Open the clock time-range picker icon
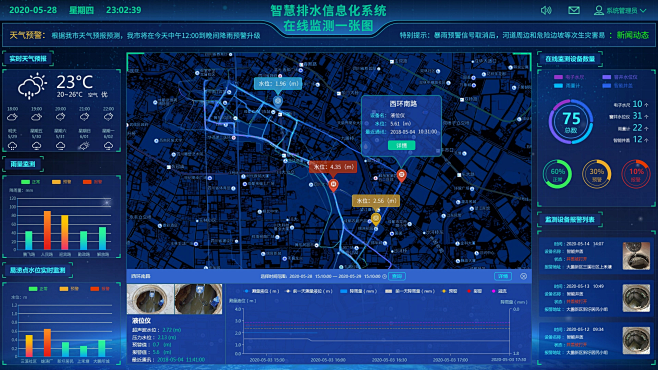 [384, 276]
